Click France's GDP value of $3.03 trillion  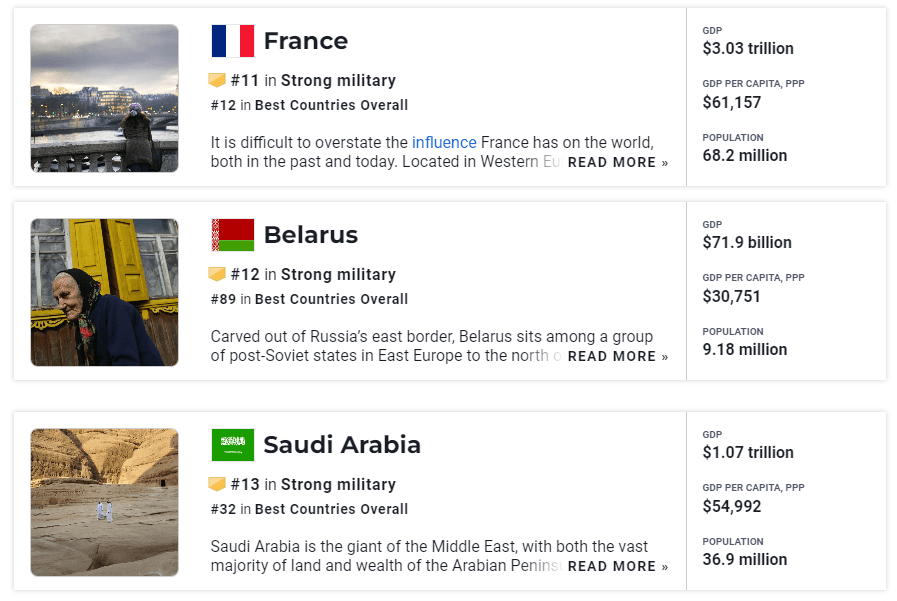click(748, 48)
